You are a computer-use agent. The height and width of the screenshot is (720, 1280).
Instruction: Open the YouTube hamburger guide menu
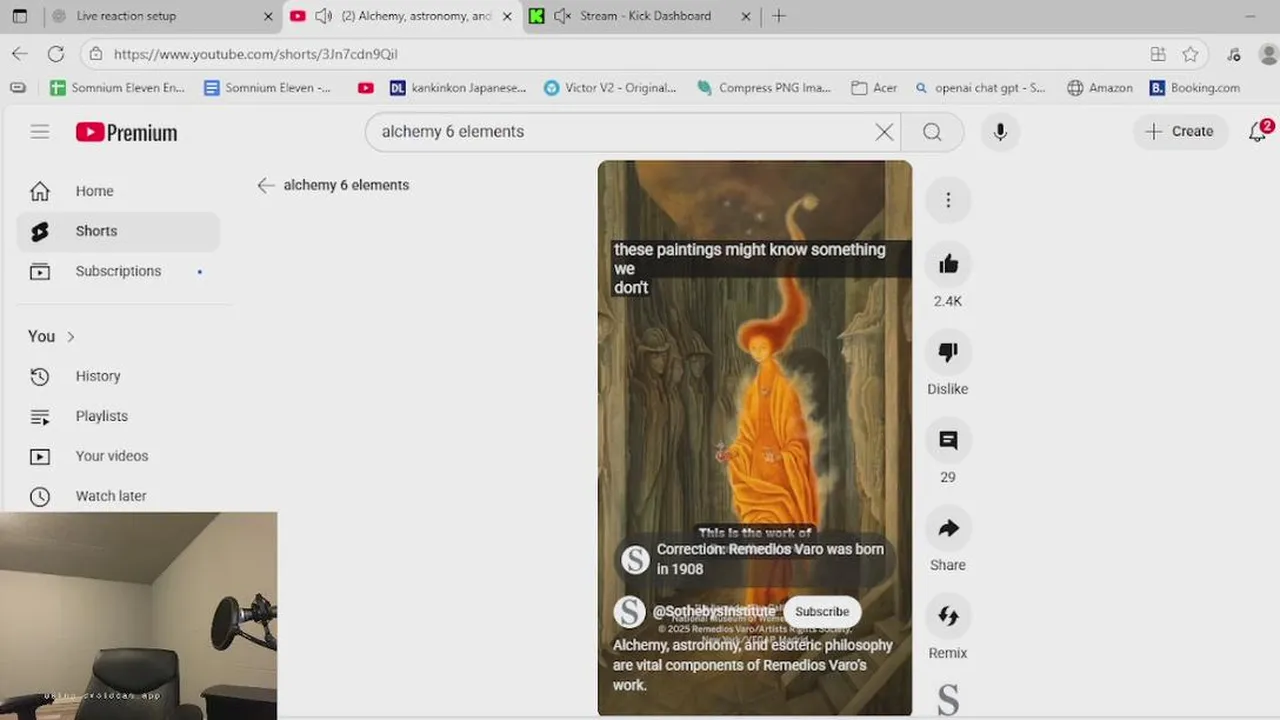(40, 131)
